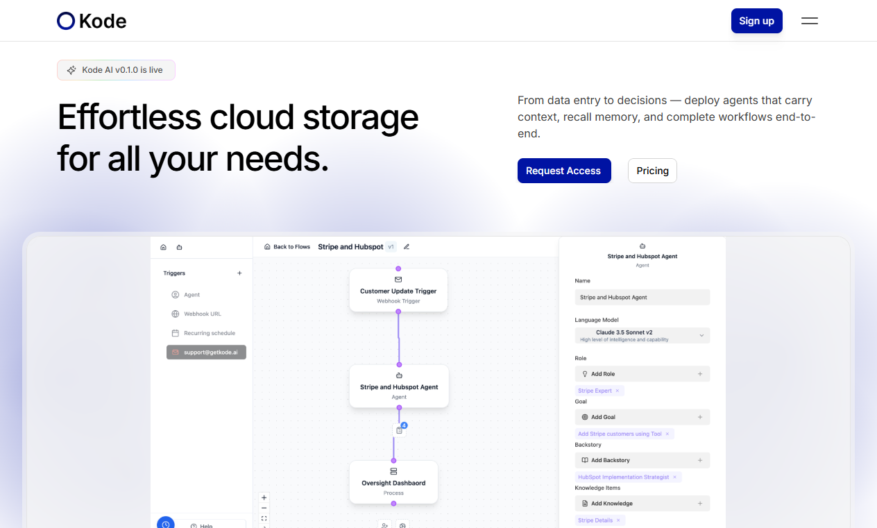Add a new trigger with the plus icon
The image size is (877, 528).
(239, 273)
